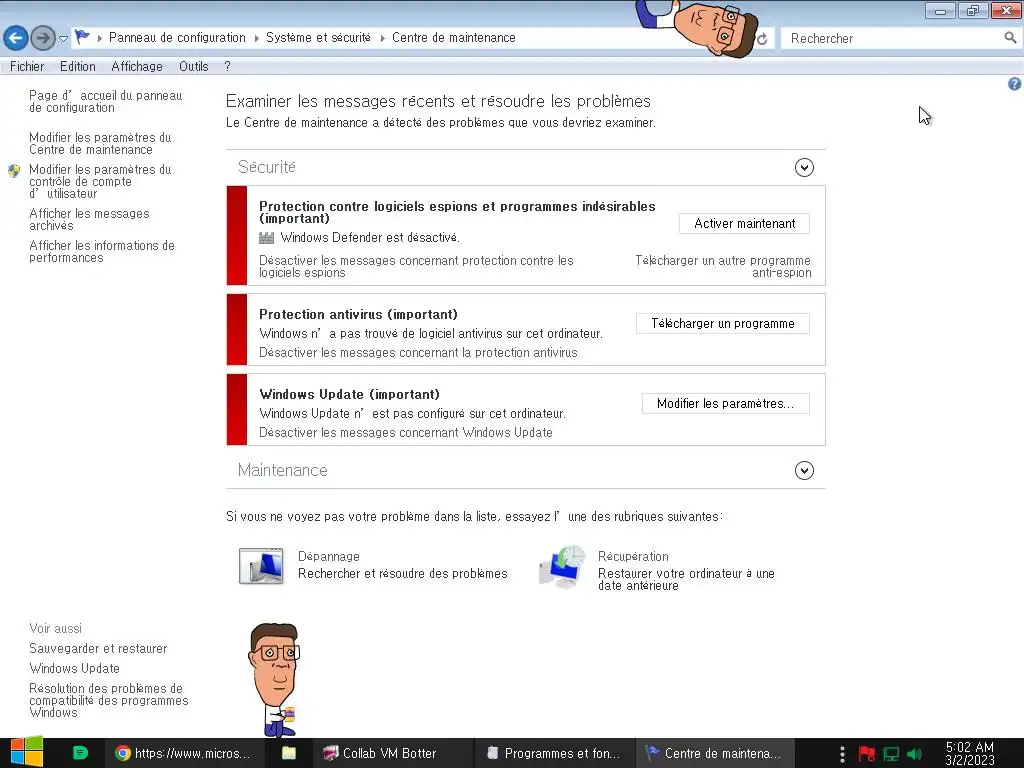This screenshot has width=1024, height=768.
Task: Expand arrow after Panneau de configuration breadcrumb
Action: [256, 39]
